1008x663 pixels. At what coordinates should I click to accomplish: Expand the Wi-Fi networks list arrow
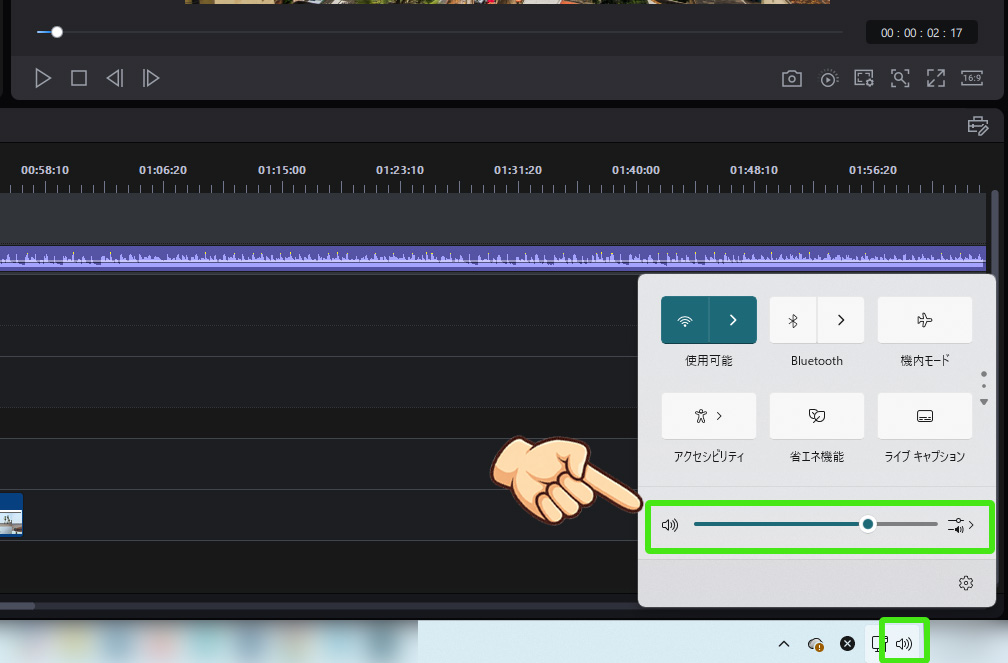733,320
